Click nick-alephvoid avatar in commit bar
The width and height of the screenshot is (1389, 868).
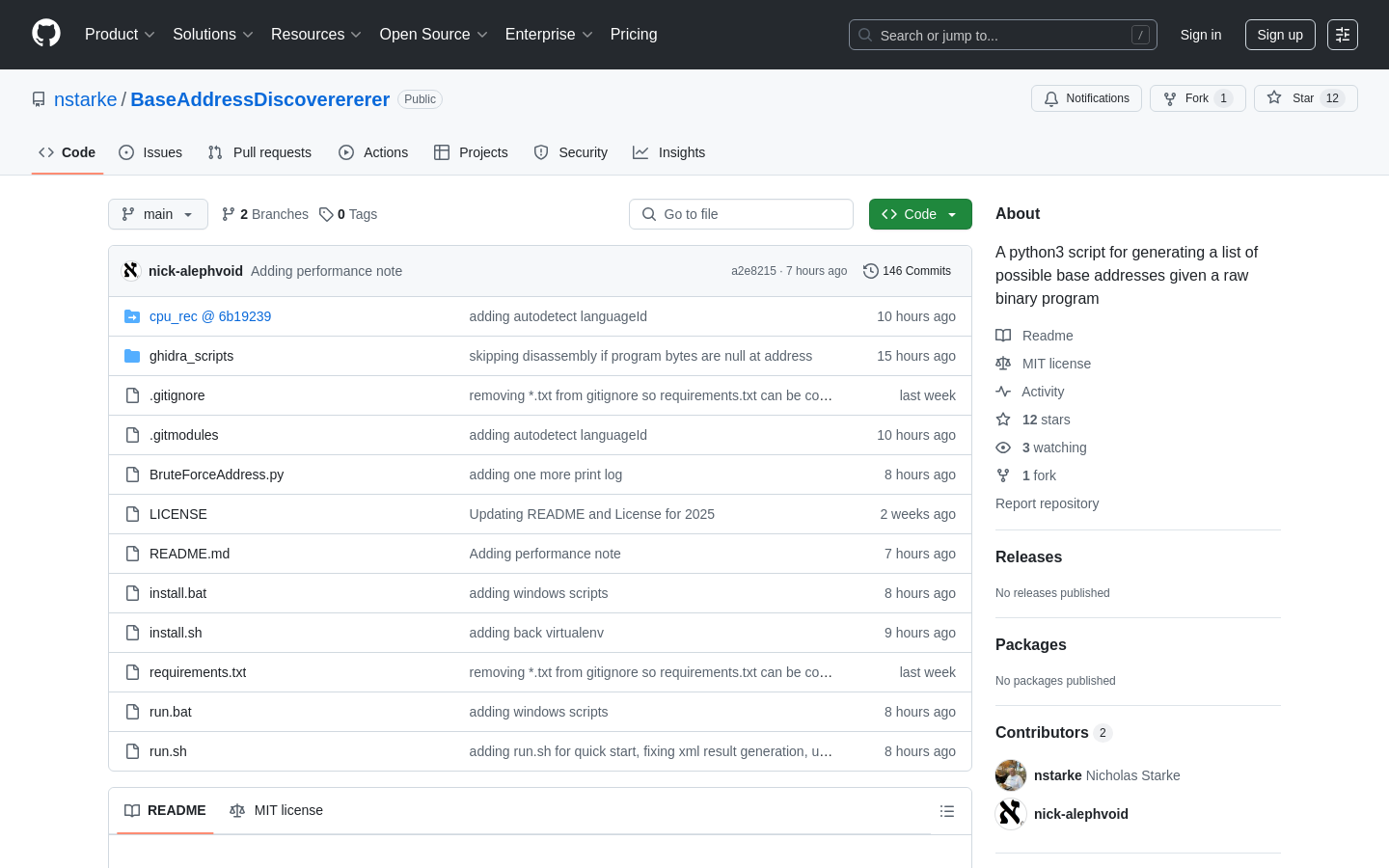131,271
